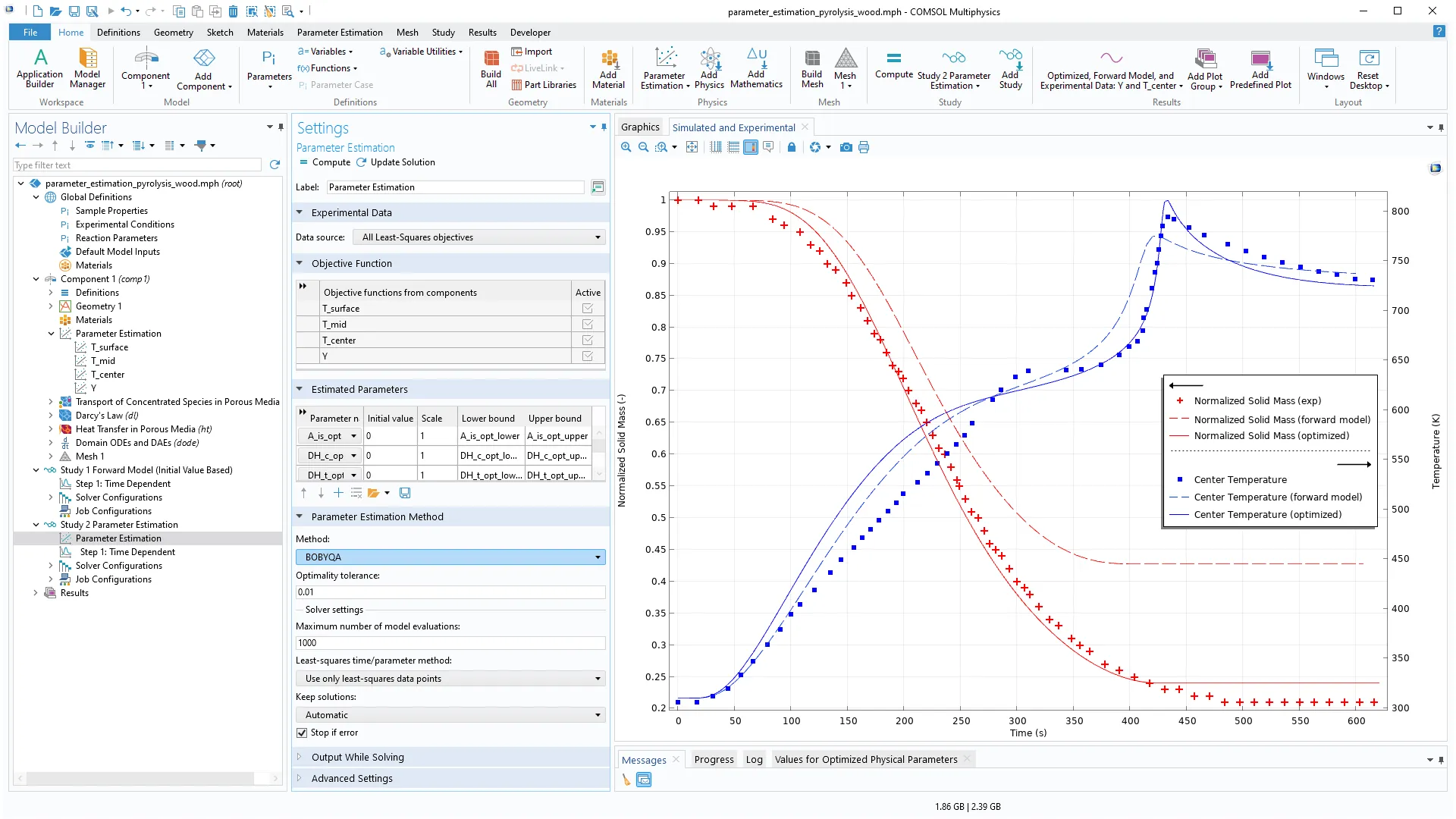
Task: Open the Method dropdown showing BOBYQA
Action: pos(450,557)
